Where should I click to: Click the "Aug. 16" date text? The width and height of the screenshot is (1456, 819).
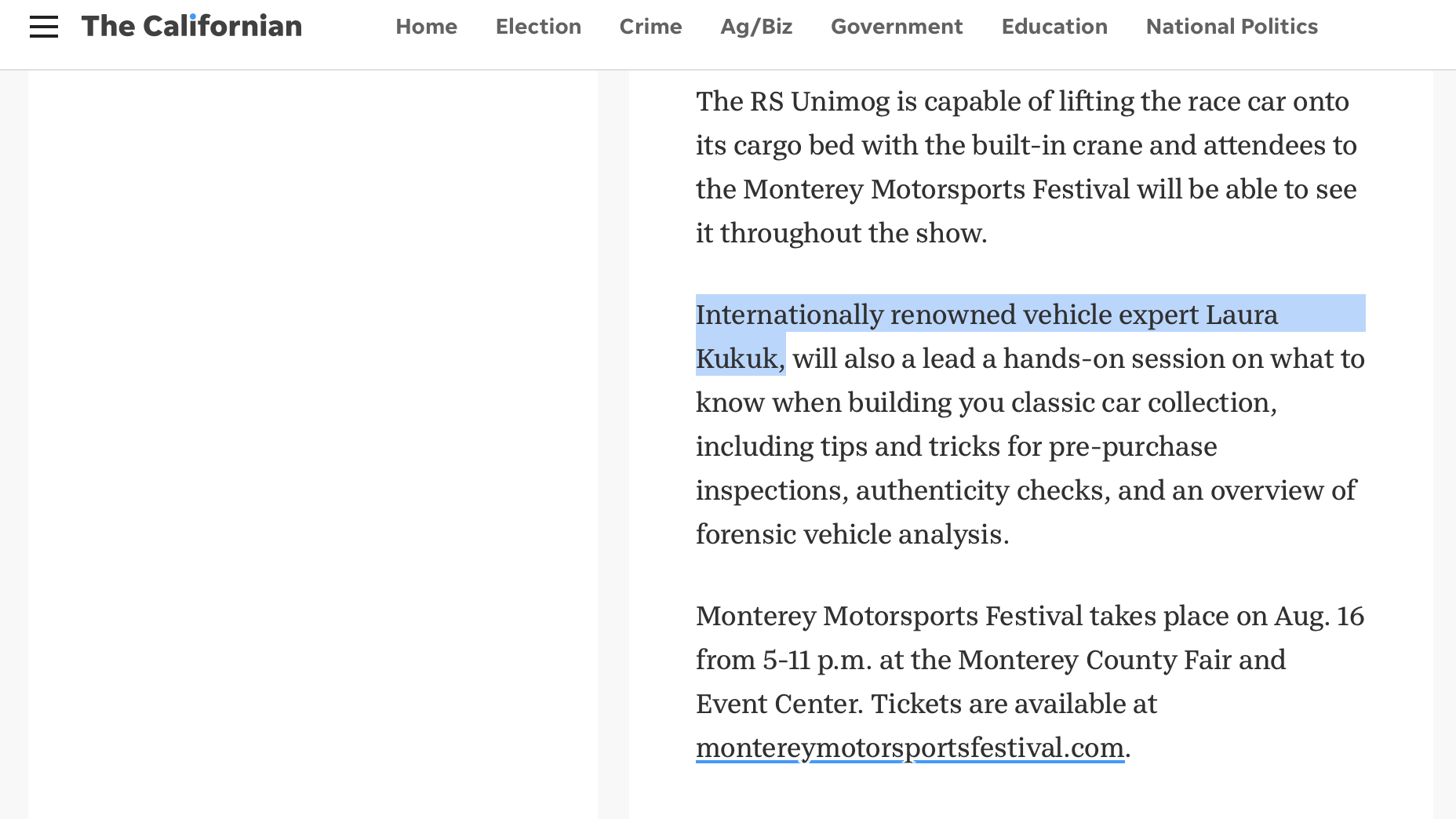pos(1319,617)
